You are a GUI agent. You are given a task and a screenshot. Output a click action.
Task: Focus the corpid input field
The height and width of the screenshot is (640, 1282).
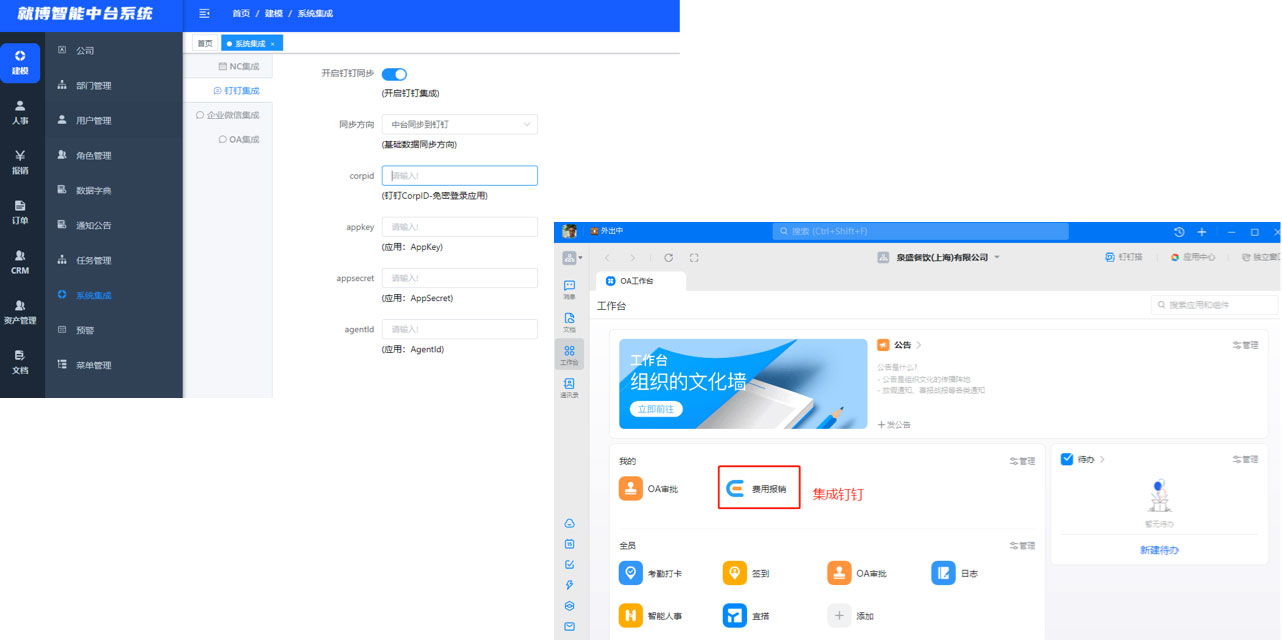coord(459,176)
